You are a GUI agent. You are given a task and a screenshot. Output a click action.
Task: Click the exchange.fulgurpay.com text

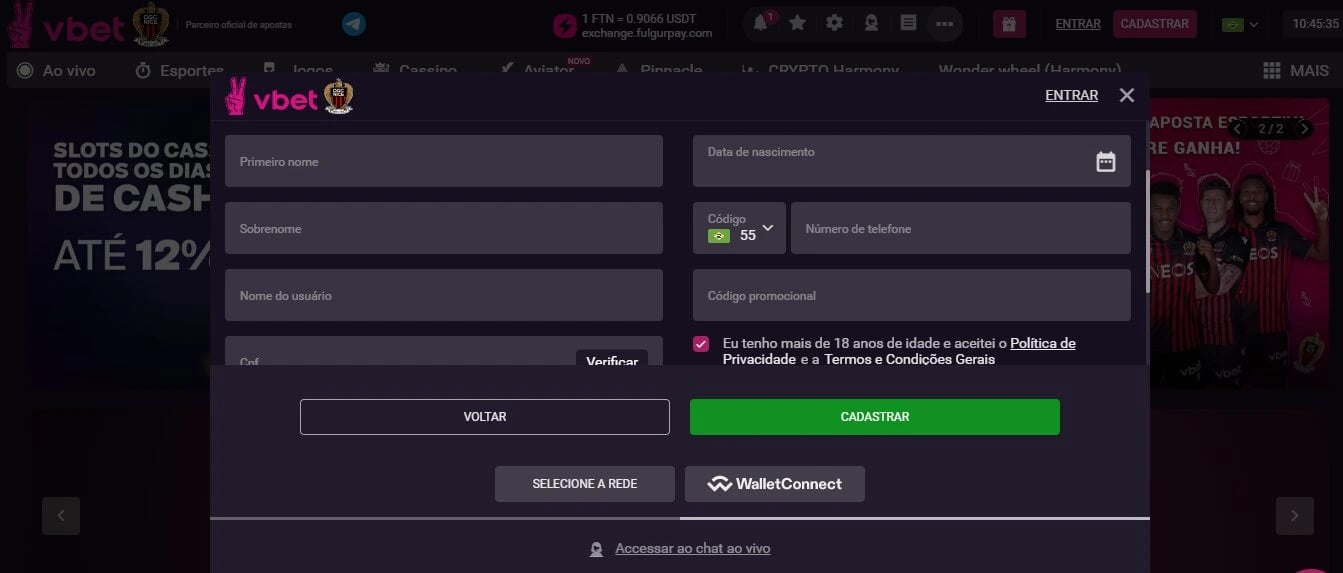click(647, 33)
